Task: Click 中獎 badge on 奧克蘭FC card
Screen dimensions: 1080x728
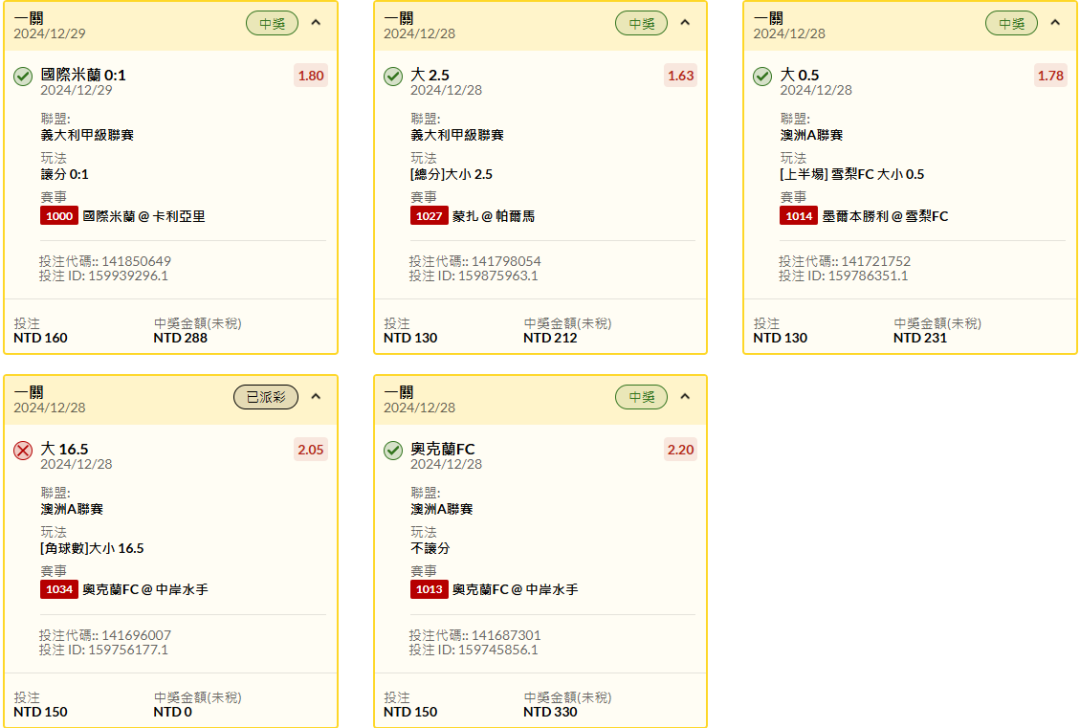Action: point(641,397)
